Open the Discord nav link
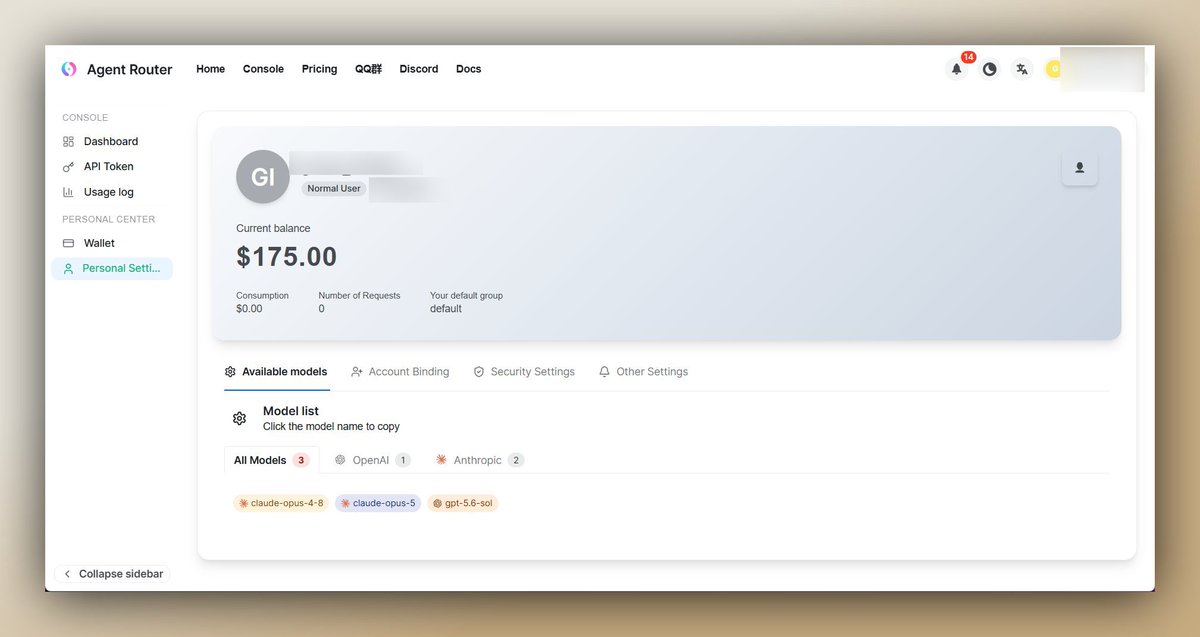 tap(419, 69)
